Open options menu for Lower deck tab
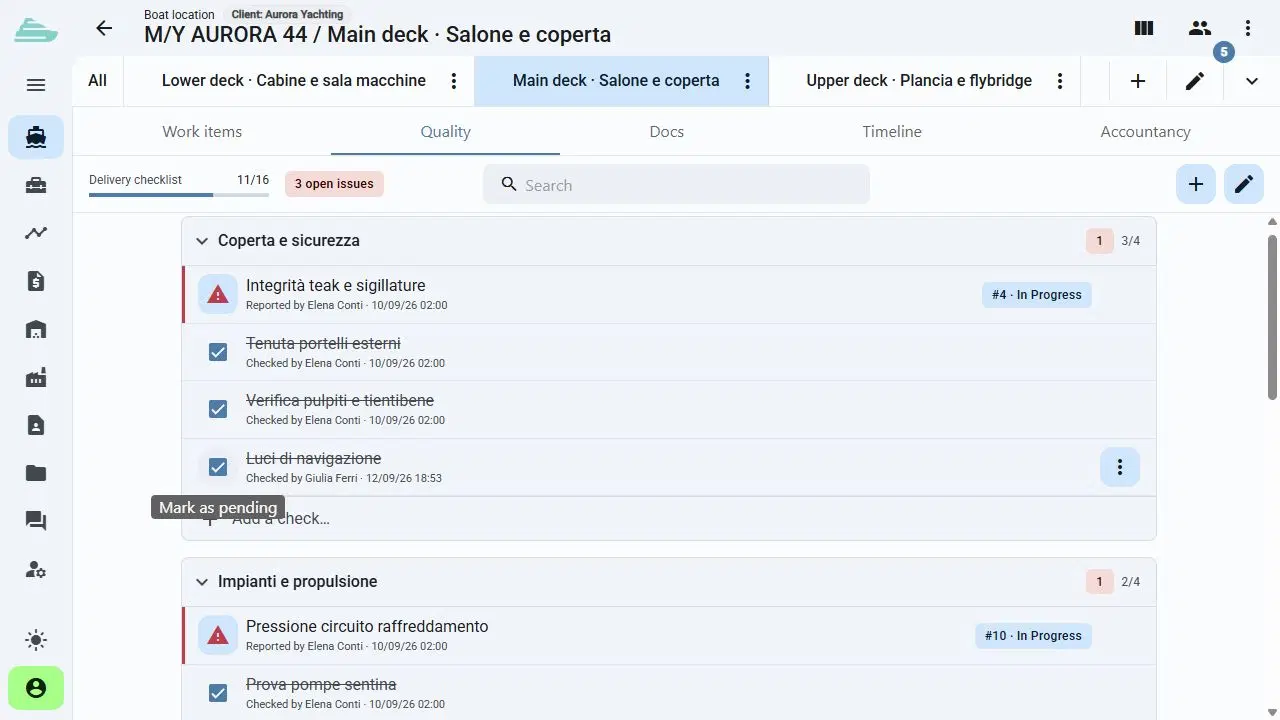This screenshot has width=1280, height=720. point(454,81)
